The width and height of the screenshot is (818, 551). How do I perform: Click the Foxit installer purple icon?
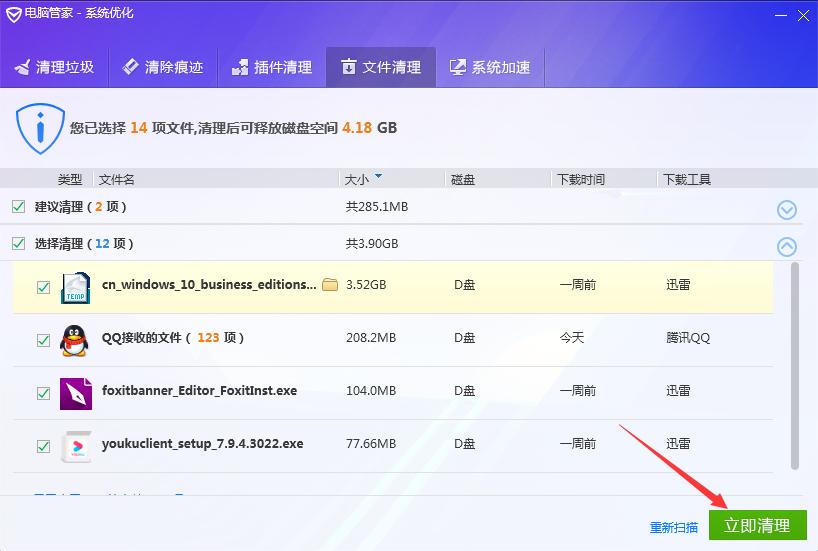pyautogui.click(x=76, y=393)
